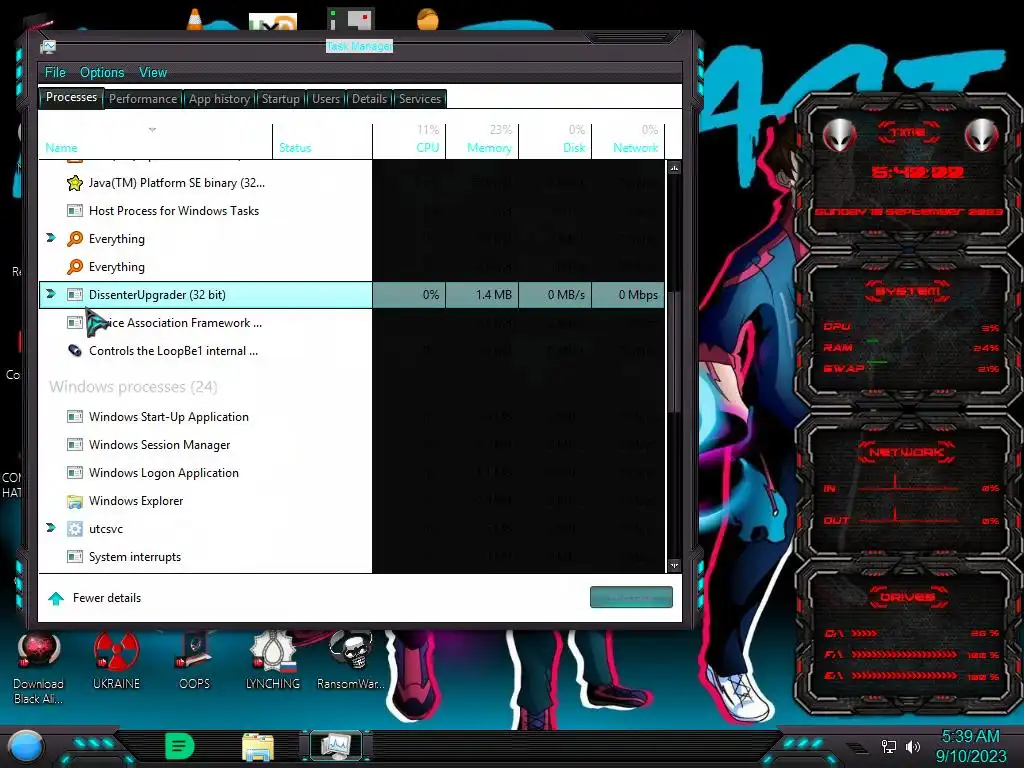Select the Windows Session Manager row
The image size is (1024, 768).
[352, 445]
